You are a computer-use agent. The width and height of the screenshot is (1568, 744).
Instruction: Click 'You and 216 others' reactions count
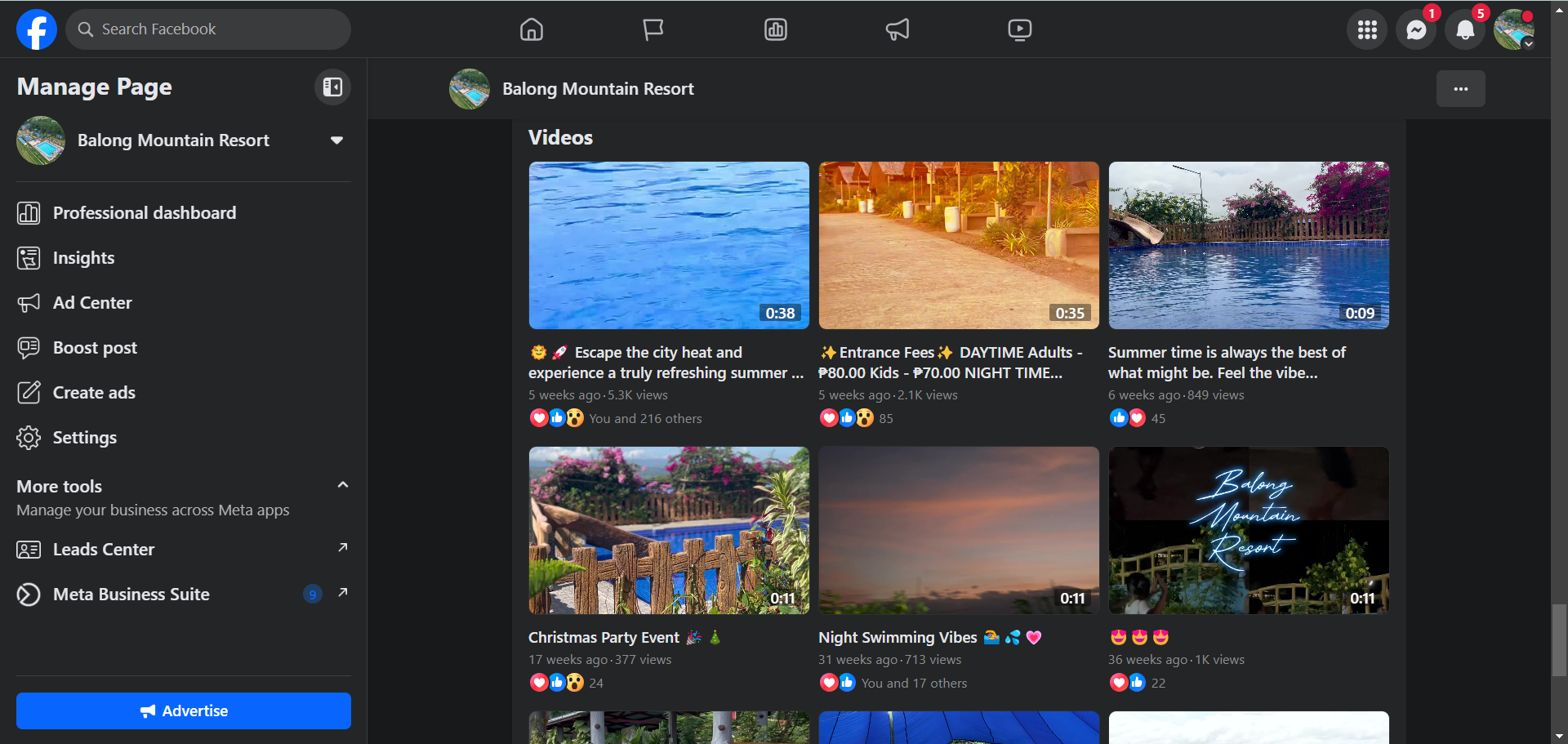(645, 418)
